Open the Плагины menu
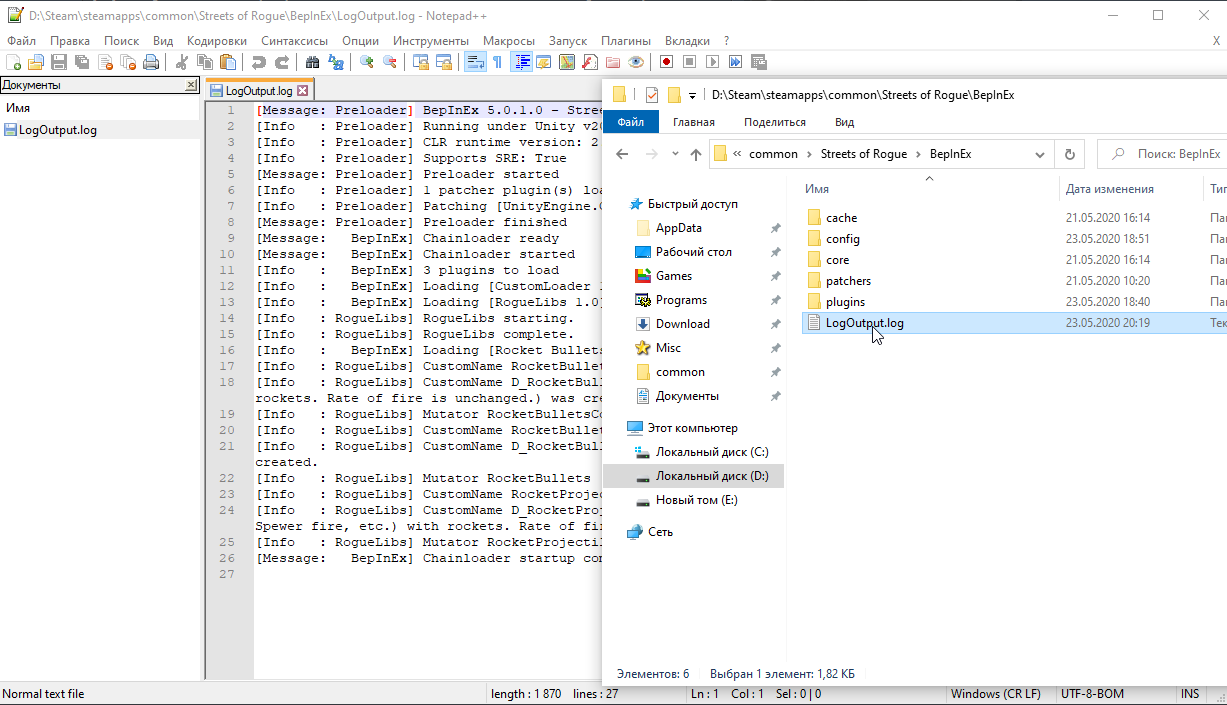 coord(626,41)
